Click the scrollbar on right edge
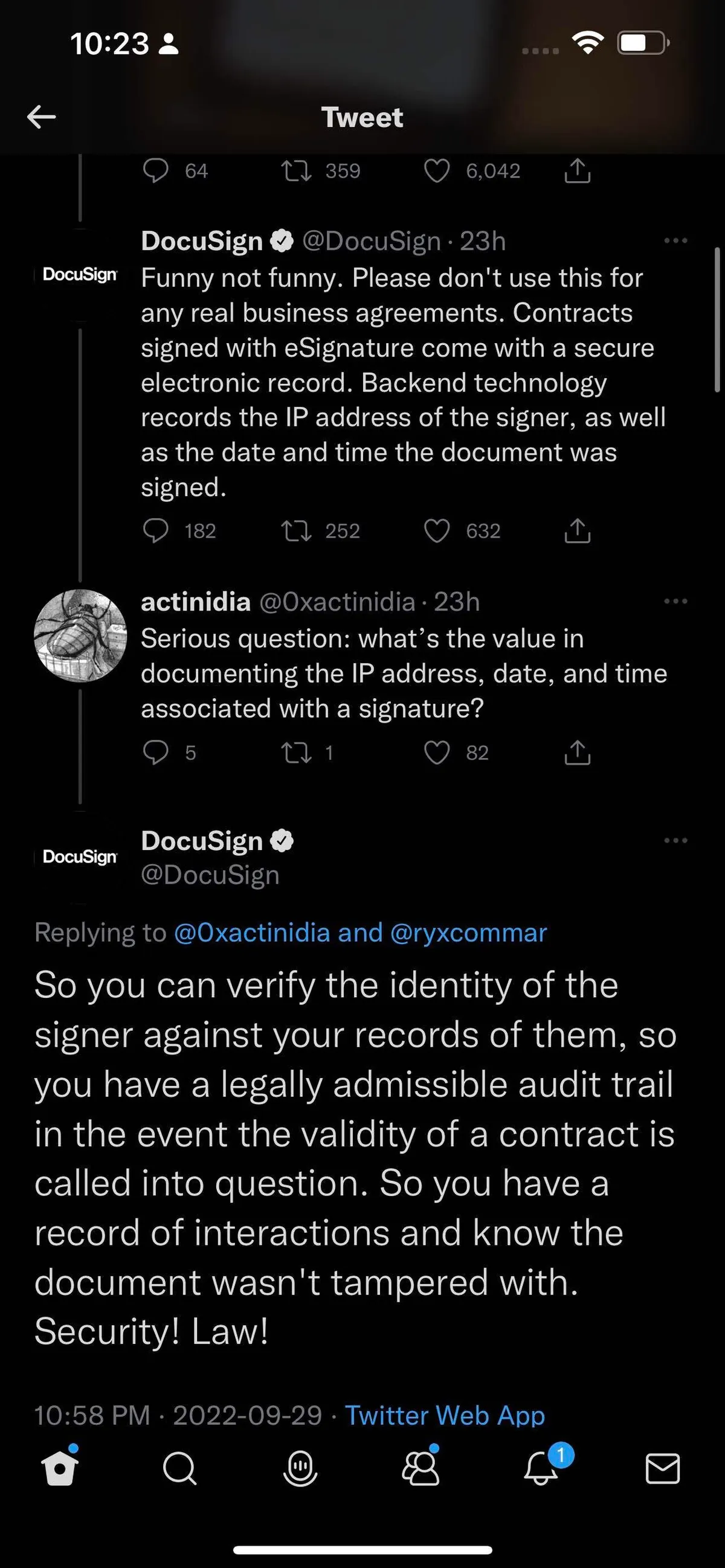Screen dimensions: 725x1568 pos(717,320)
